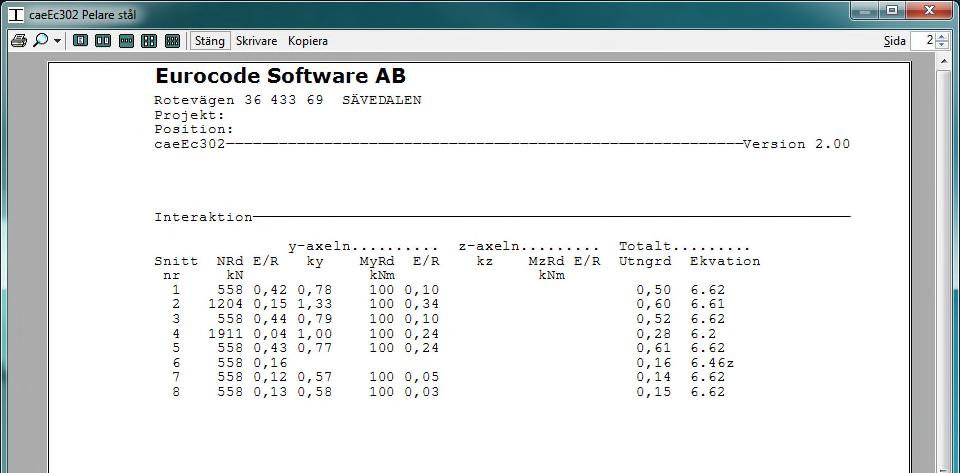The width and height of the screenshot is (960, 473).
Task: Click the 'Position:' label
Action: tap(194, 130)
